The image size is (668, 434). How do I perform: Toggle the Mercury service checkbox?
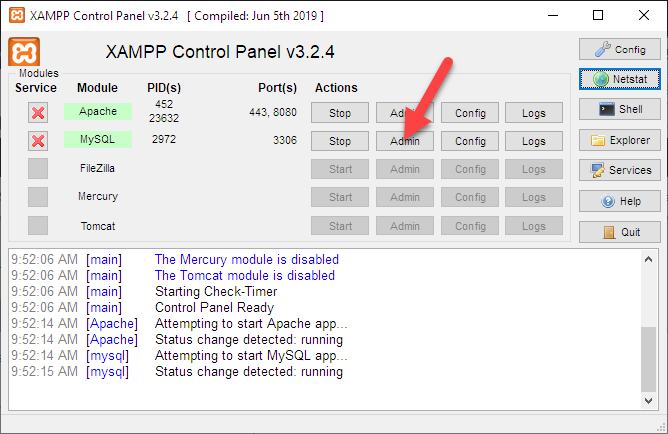pyautogui.click(x=38, y=197)
